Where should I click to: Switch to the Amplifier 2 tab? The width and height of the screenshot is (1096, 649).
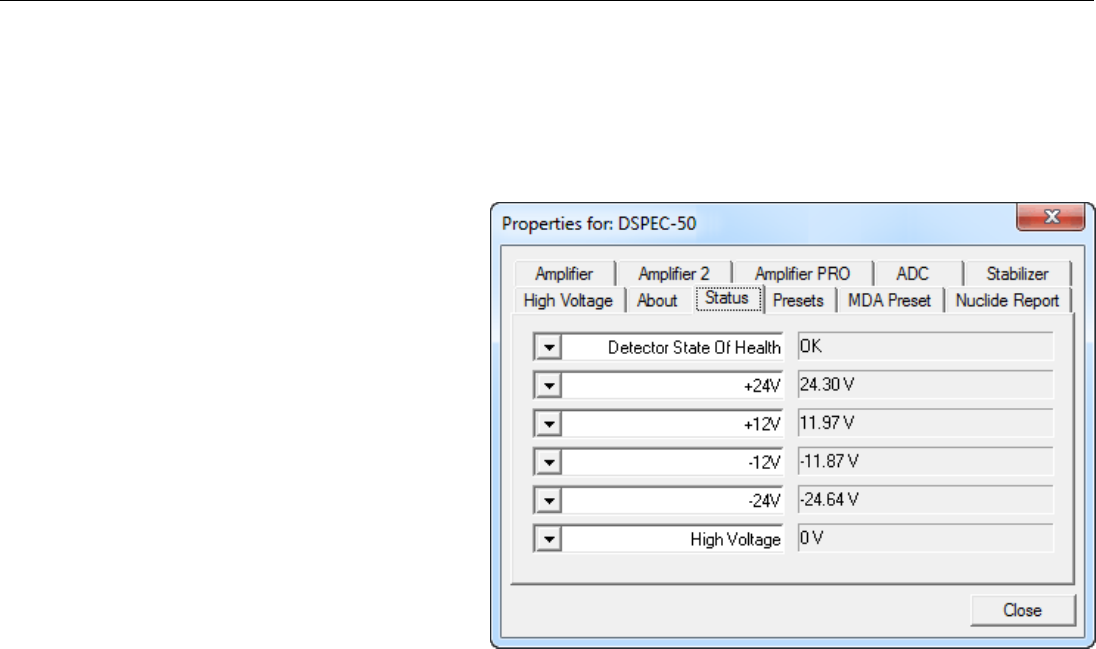pyautogui.click(x=674, y=273)
